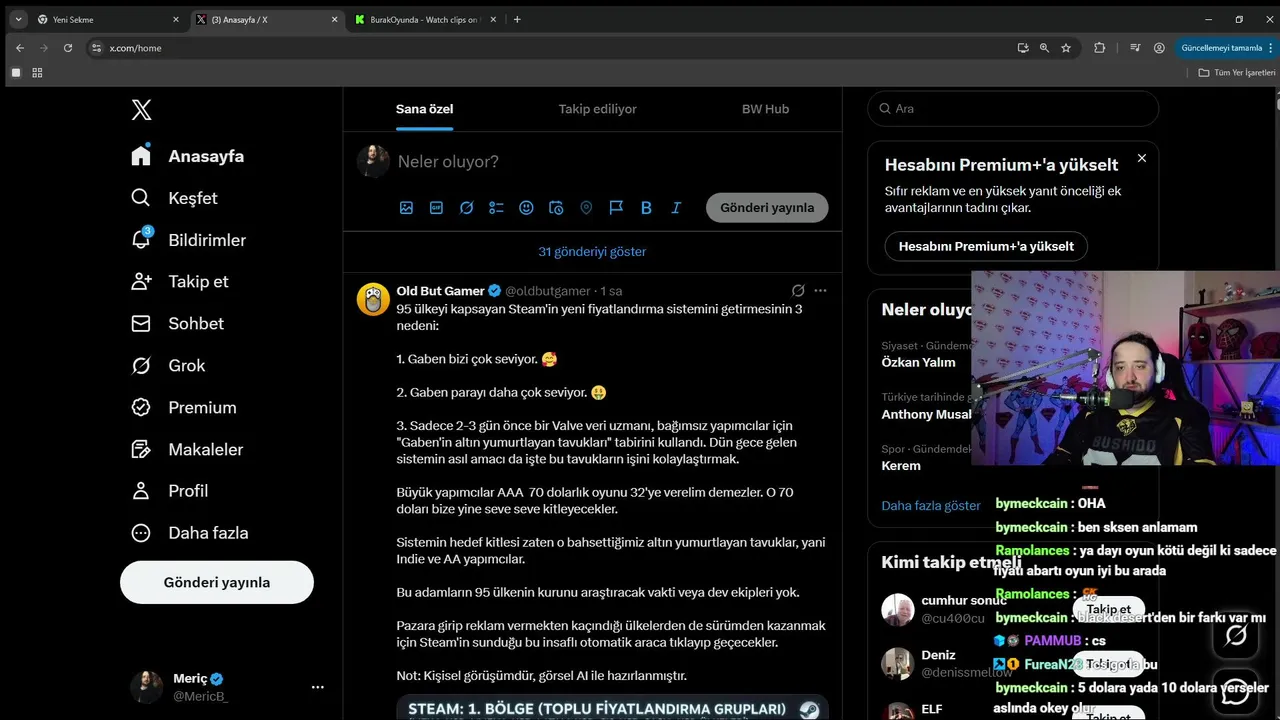The width and height of the screenshot is (1280, 720).
Task: Open Chrome profile icon
Action: point(1159,48)
